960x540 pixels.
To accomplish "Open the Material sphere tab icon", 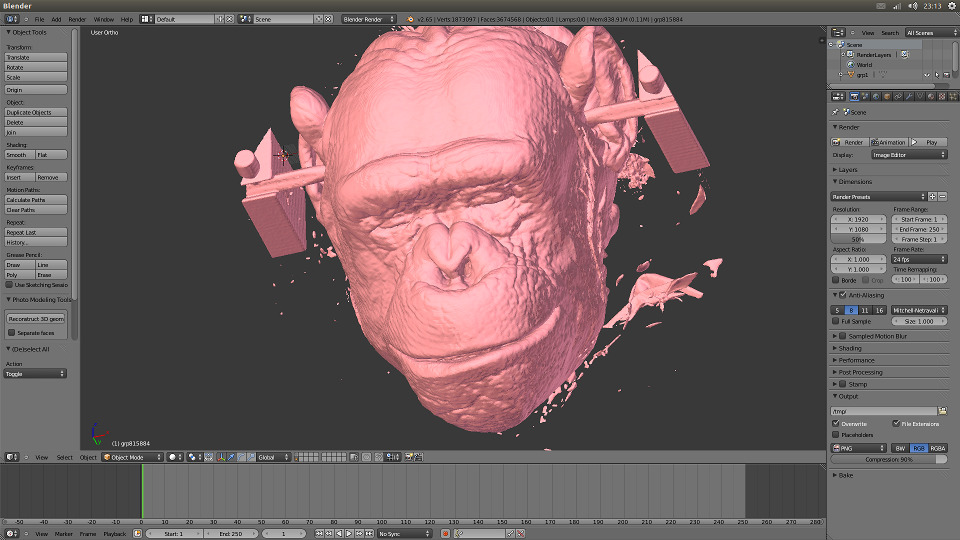I will (931, 97).
